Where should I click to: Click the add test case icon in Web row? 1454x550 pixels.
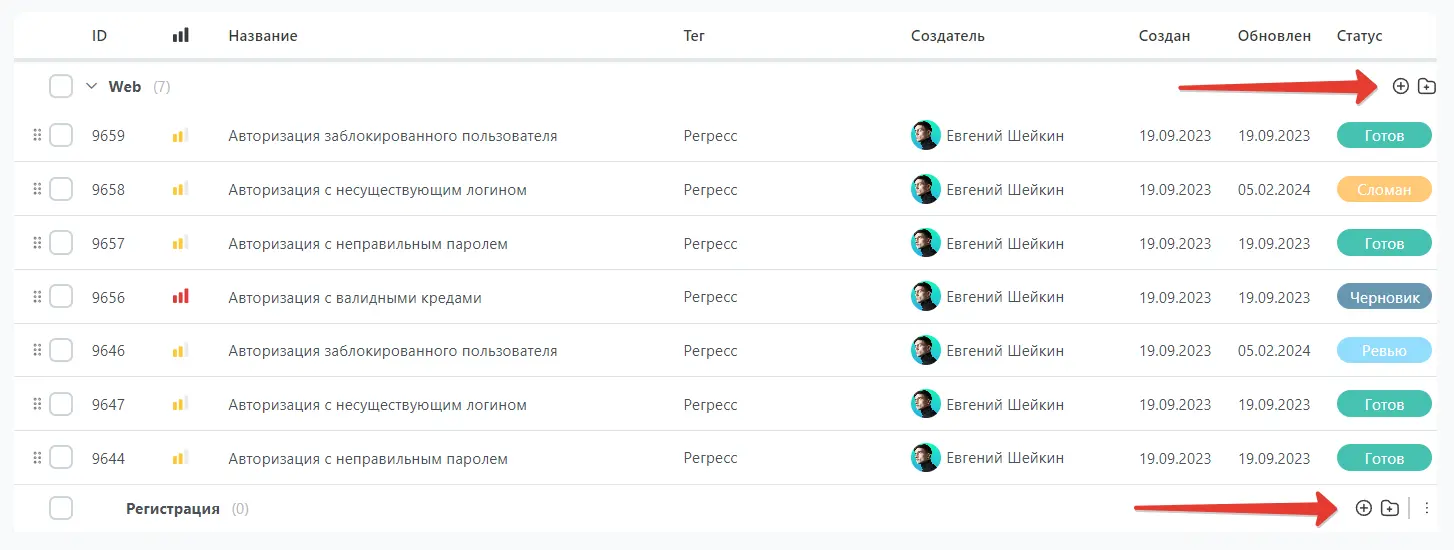coord(1400,87)
